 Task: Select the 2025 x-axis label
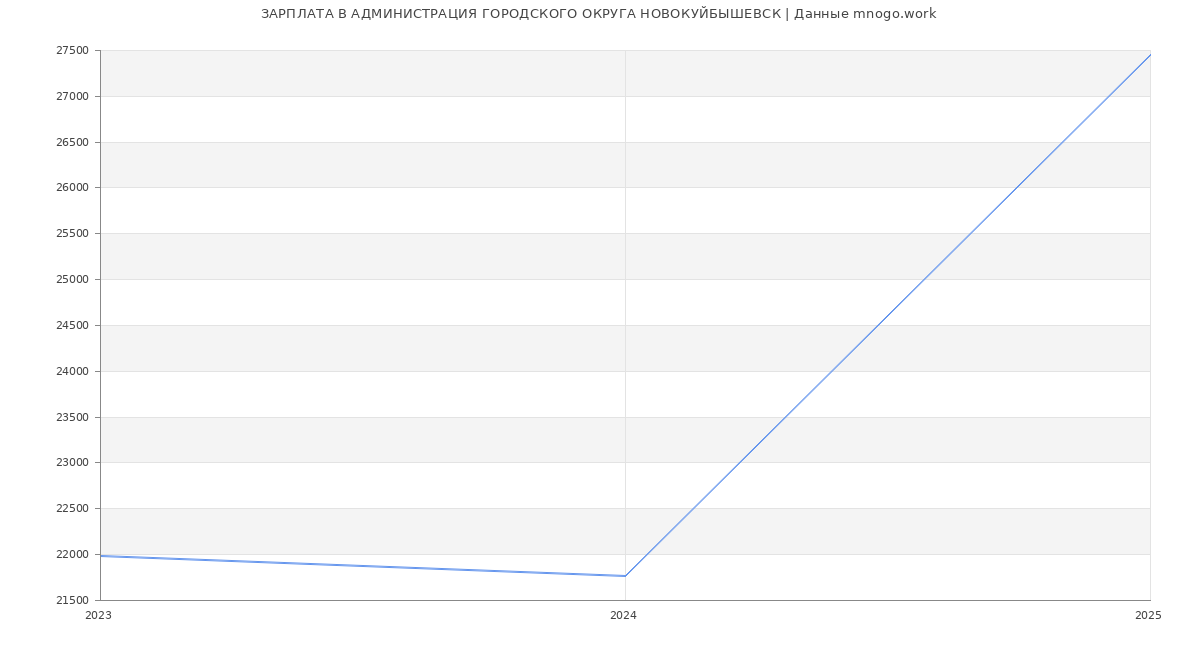point(1148,616)
